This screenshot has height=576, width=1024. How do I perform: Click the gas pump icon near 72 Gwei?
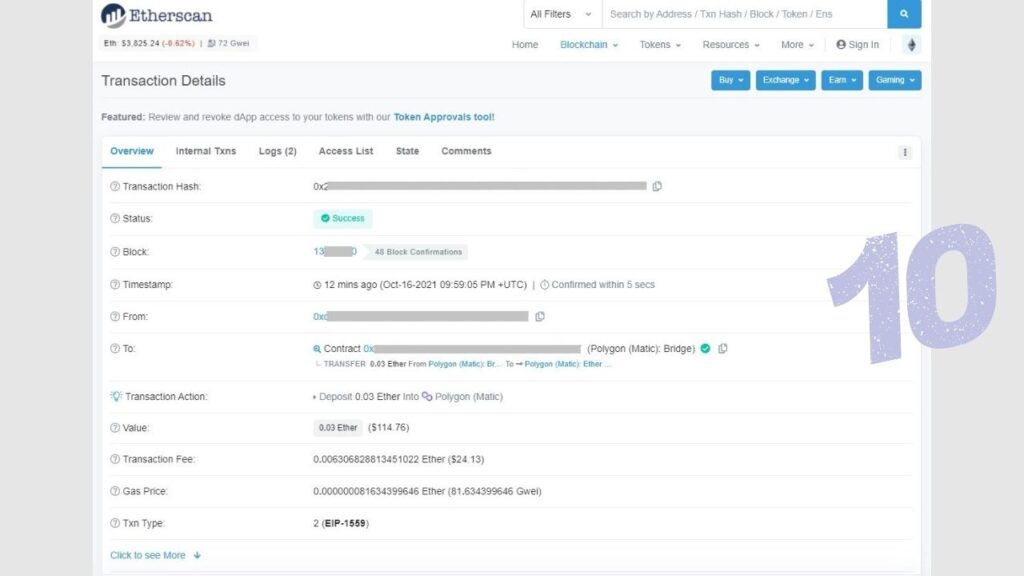[212, 44]
